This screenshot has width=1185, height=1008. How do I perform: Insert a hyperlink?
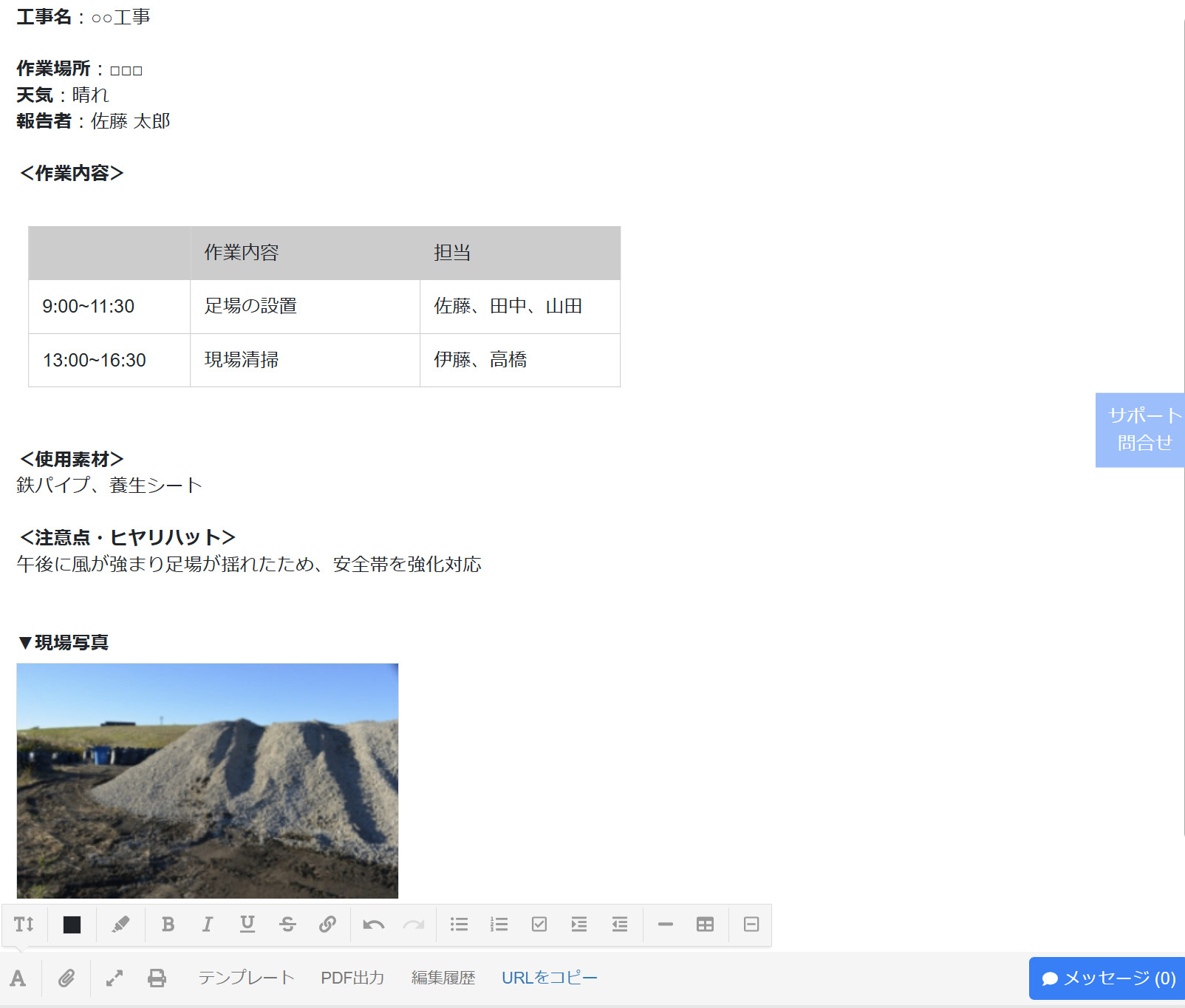coord(328,924)
